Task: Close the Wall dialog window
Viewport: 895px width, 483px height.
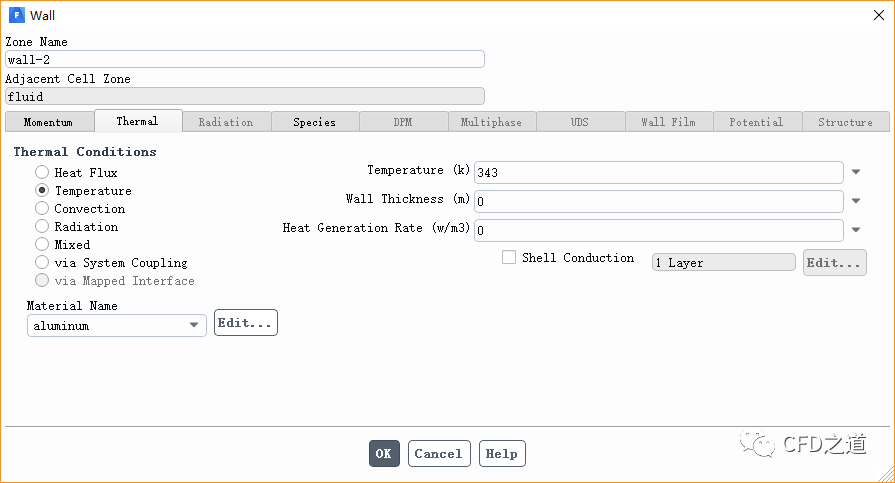Action: coord(877,15)
